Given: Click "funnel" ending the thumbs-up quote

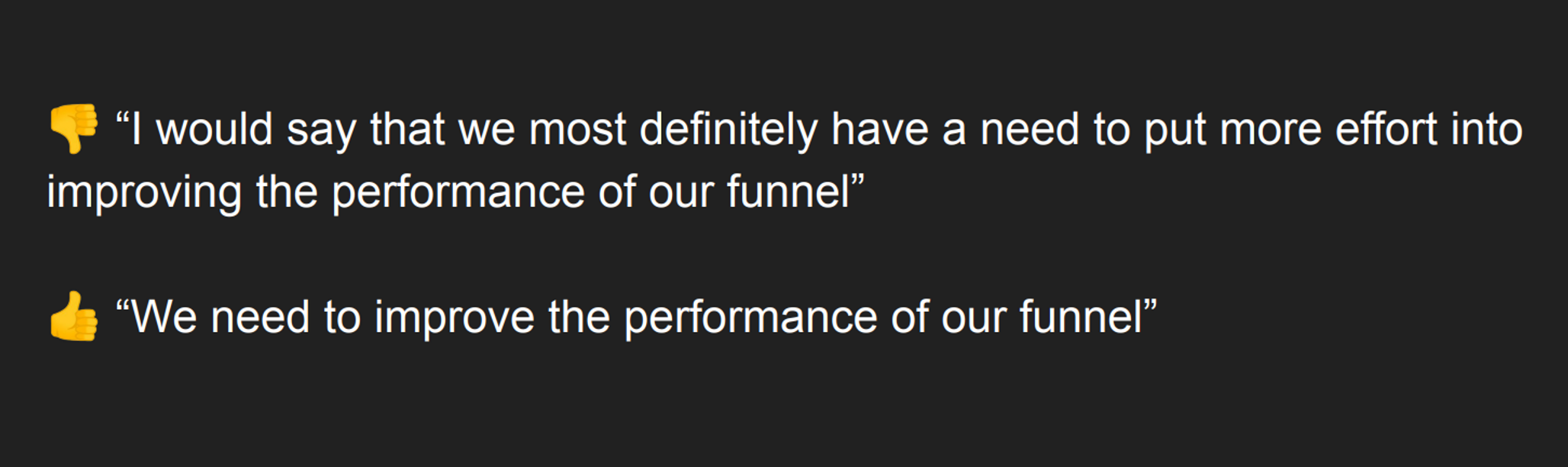Looking at the screenshot, I should coord(1081,317).
